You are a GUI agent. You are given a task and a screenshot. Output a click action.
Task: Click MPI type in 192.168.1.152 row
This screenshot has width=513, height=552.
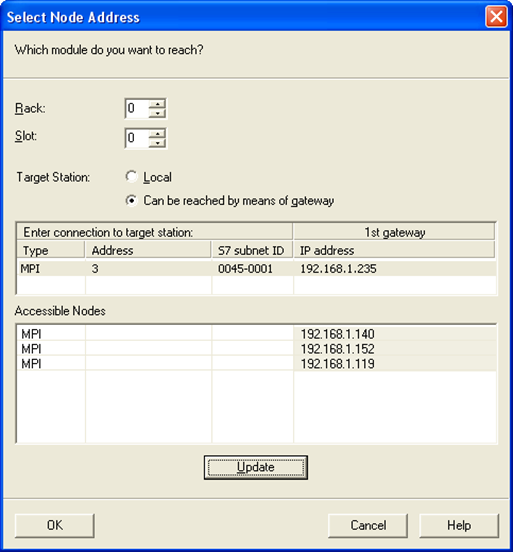51,349
